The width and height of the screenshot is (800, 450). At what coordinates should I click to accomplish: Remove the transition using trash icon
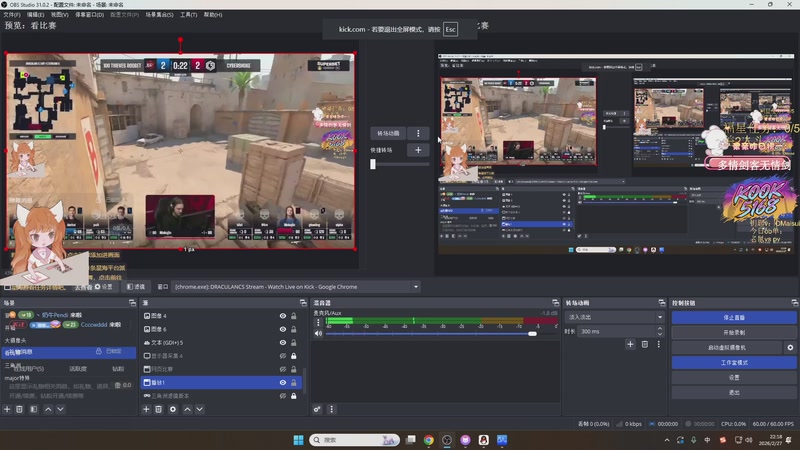[645, 344]
